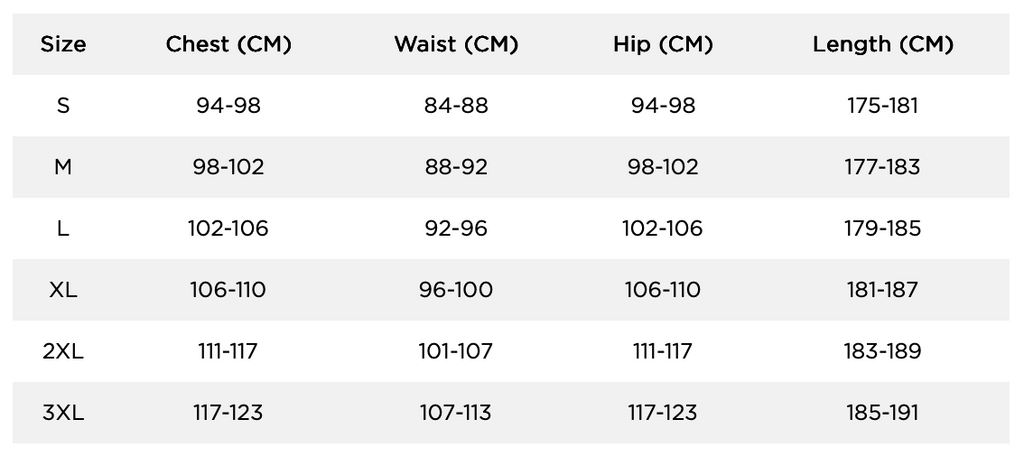Select the M size row label

63,167
